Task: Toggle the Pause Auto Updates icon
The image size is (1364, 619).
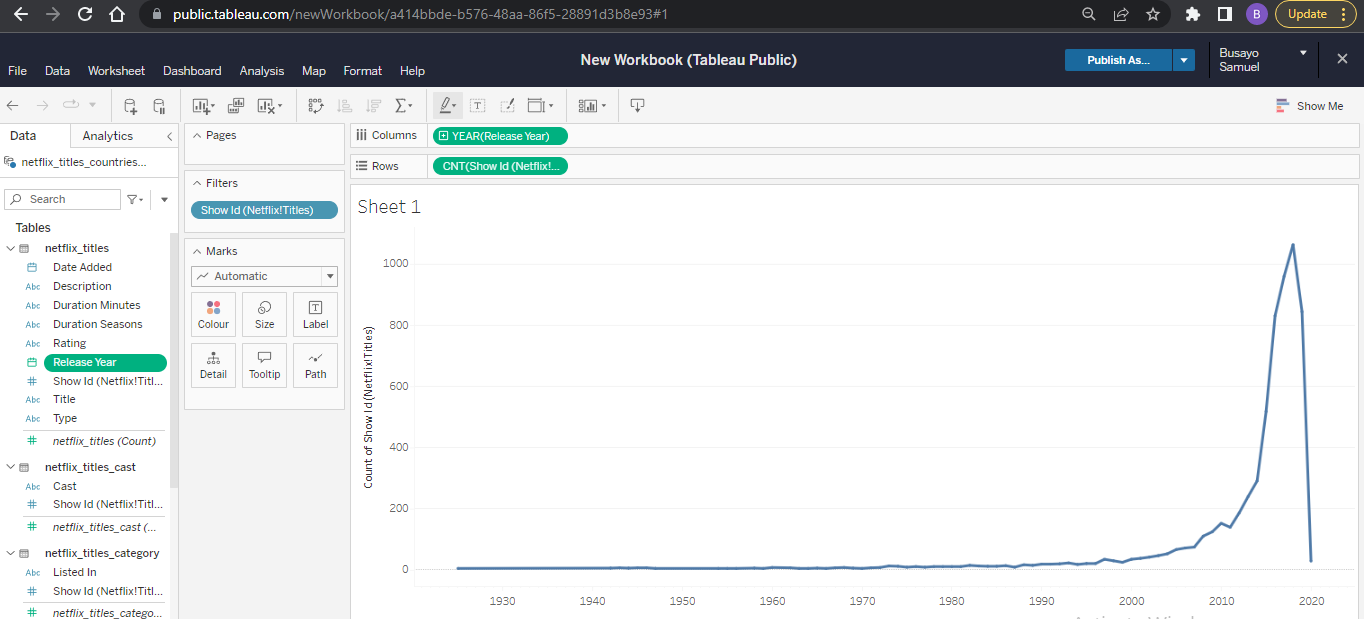Action: (159, 106)
